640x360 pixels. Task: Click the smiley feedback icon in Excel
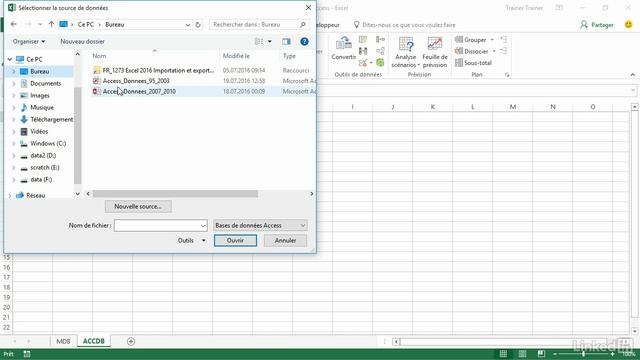pyautogui.click(x=629, y=24)
